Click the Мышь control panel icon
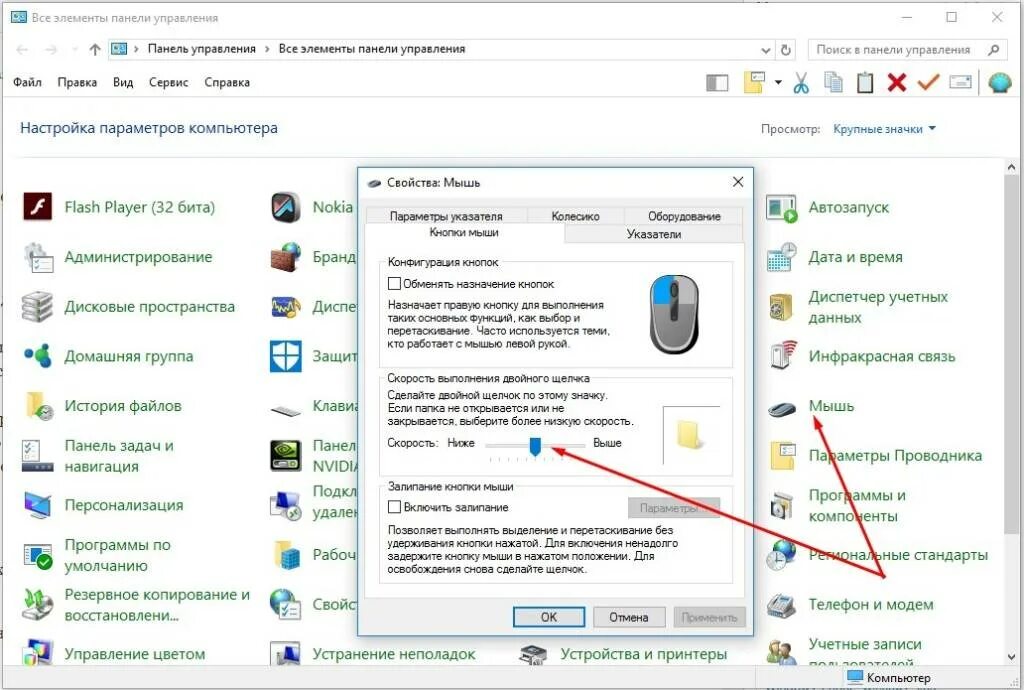The height and width of the screenshot is (690, 1024). [x=782, y=409]
